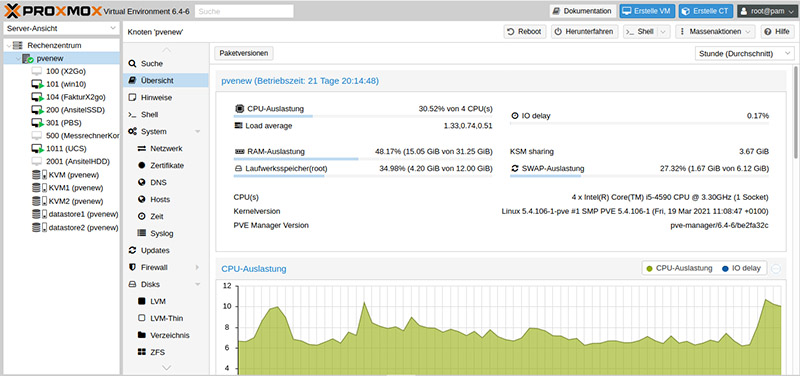800x376 pixels.
Task: Click the Suche search field
Action: click(244, 11)
